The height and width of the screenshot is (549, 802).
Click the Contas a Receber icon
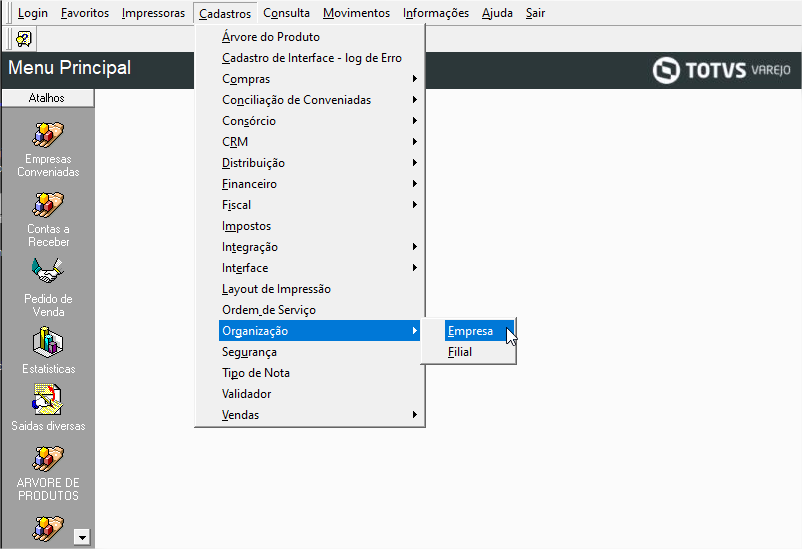(x=48, y=204)
